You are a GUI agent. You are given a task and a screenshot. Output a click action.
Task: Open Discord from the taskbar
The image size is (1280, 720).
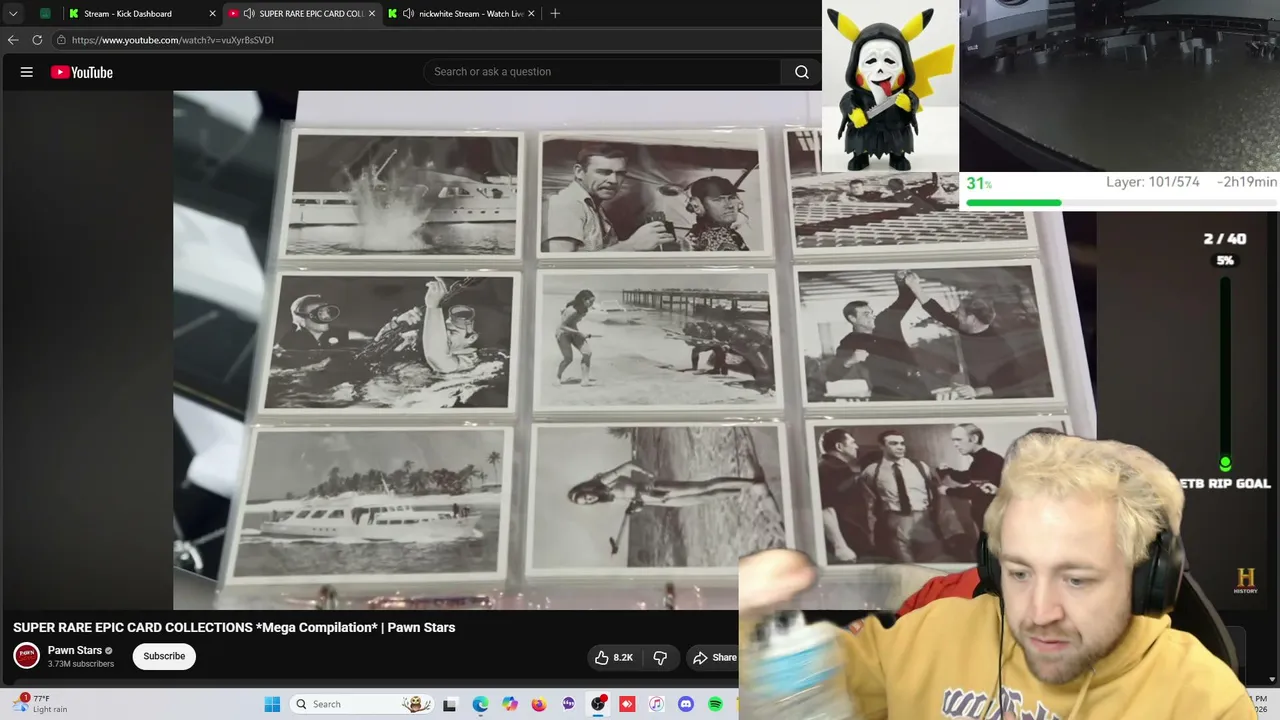(x=686, y=704)
